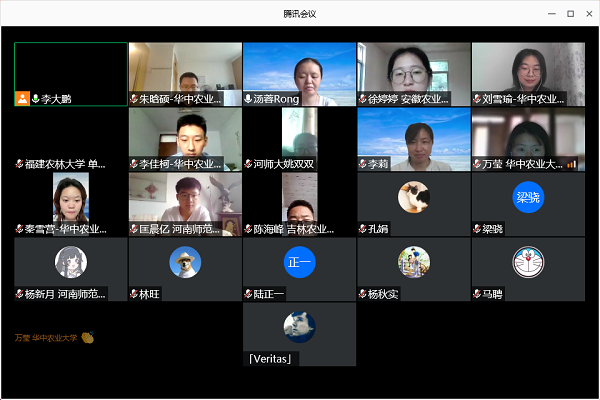Click the clapping emoji next to 万莹 华中农业大学
The image size is (600, 400).
(88, 338)
